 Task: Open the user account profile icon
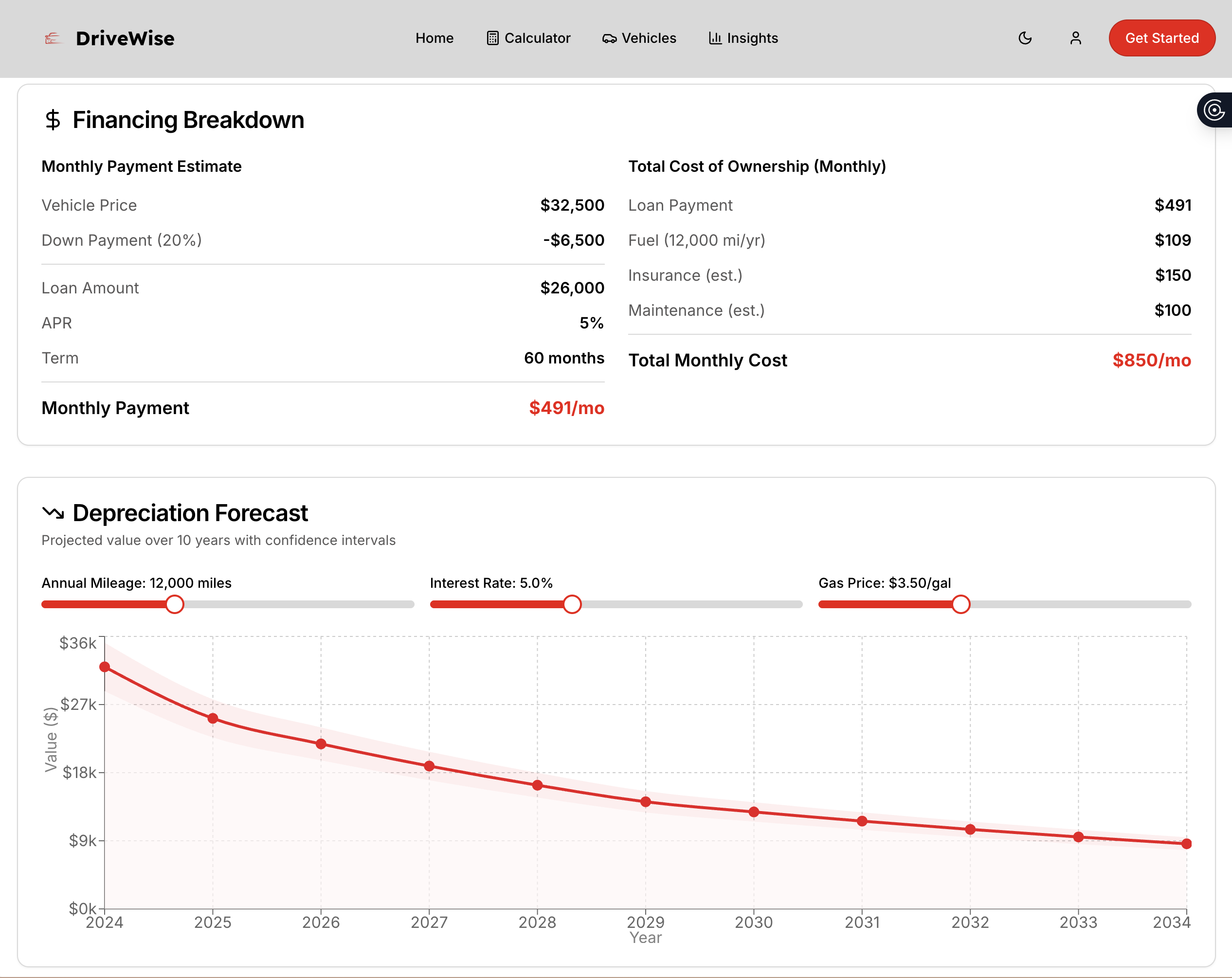click(1075, 38)
